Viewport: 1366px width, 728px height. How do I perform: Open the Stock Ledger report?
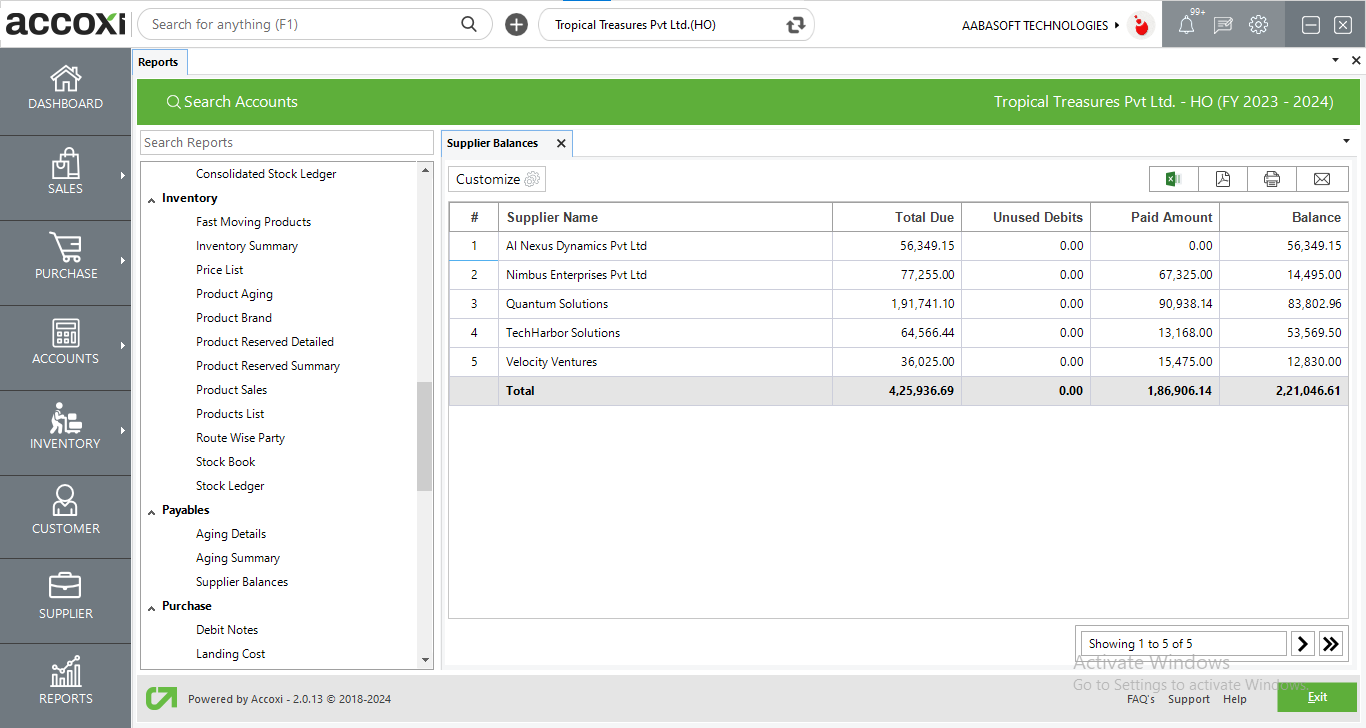click(x=230, y=485)
